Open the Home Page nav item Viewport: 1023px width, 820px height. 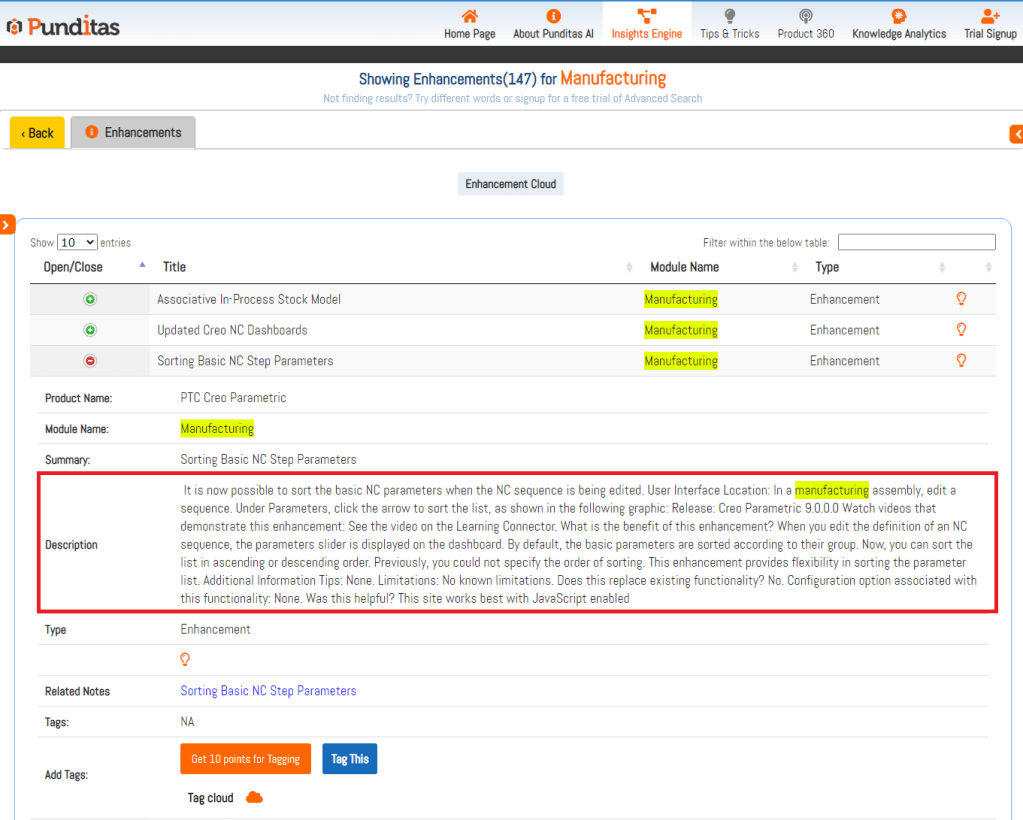tap(469, 24)
